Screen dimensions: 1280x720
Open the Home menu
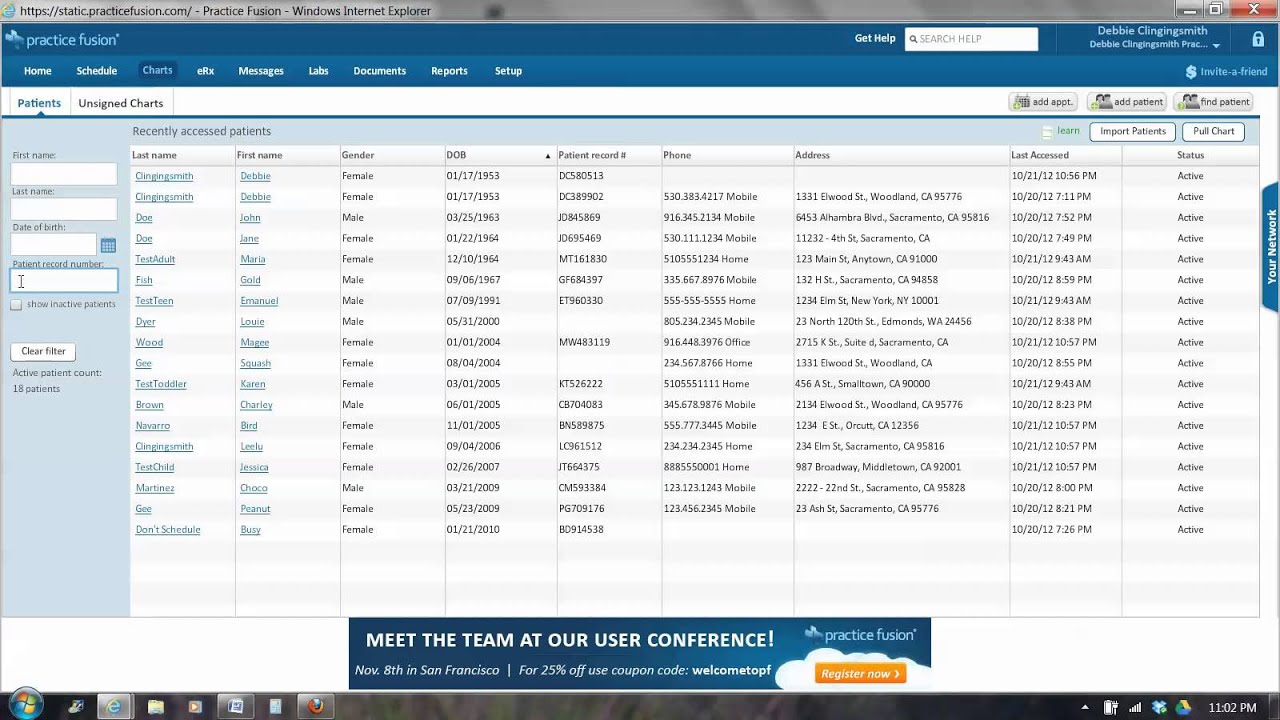[38, 71]
